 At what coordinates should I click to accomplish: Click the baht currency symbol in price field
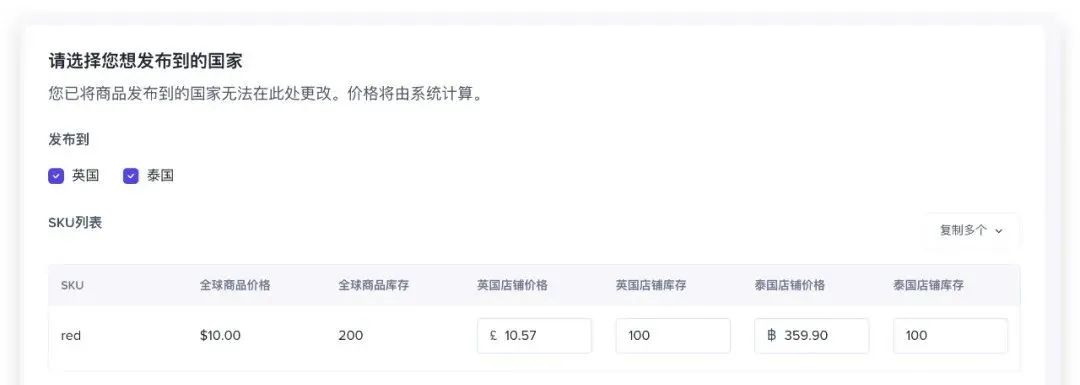pyautogui.click(x=771, y=336)
